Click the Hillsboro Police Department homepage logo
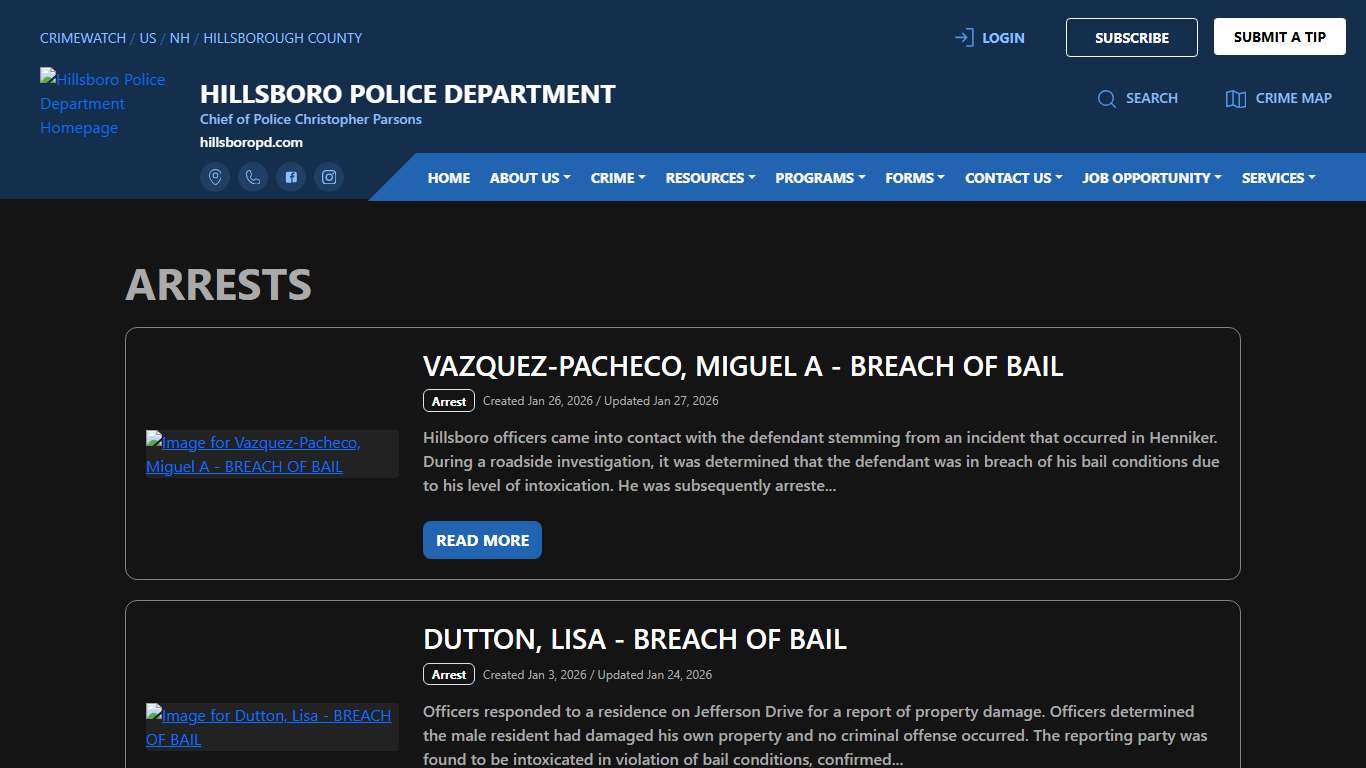The height and width of the screenshot is (768, 1366). click(103, 103)
